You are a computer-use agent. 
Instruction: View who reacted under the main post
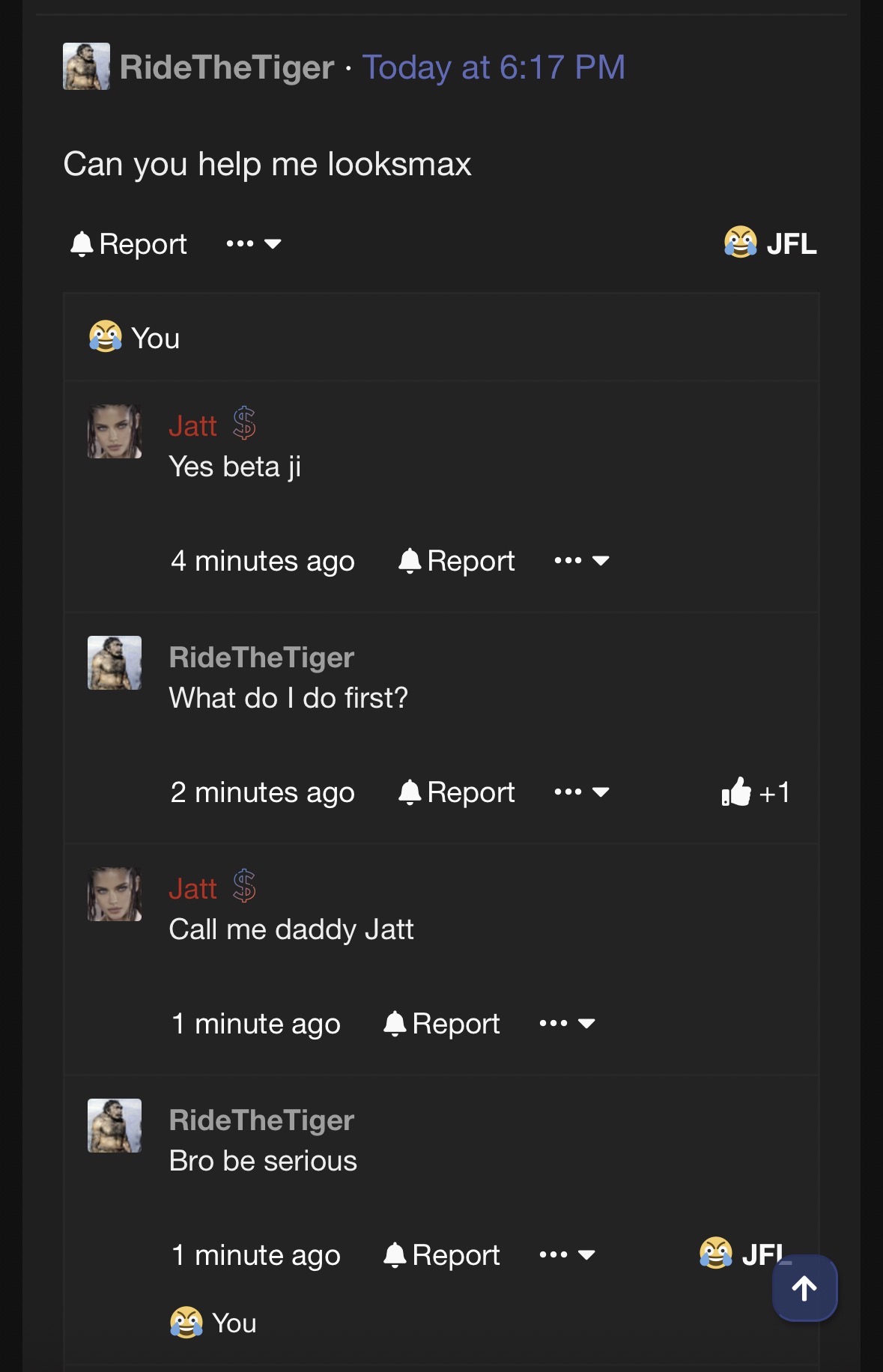click(135, 338)
